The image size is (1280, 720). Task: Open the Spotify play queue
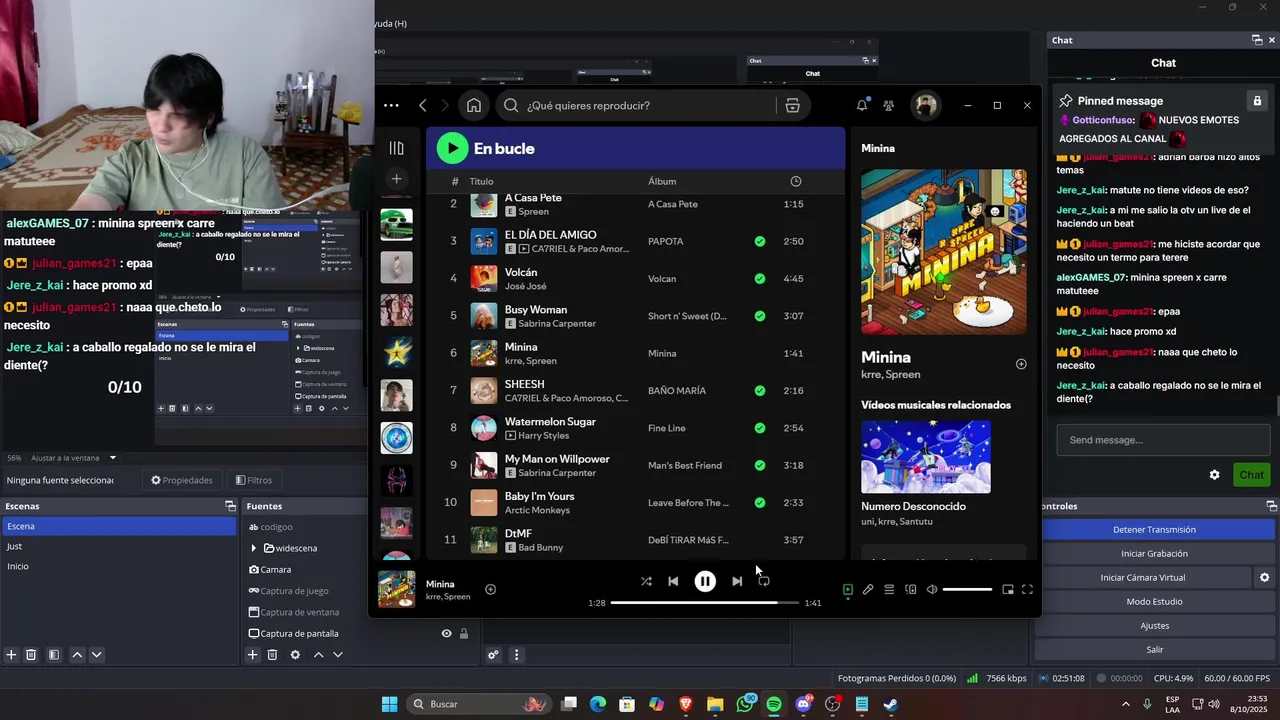(x=889, y=590)
